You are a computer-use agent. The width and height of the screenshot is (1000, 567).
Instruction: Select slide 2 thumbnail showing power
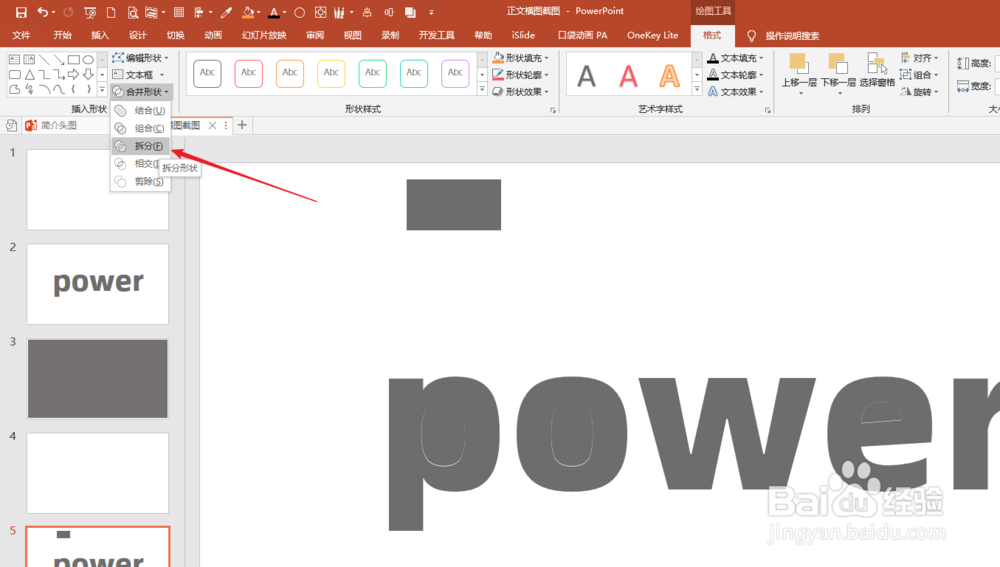[x=98, y=284]
